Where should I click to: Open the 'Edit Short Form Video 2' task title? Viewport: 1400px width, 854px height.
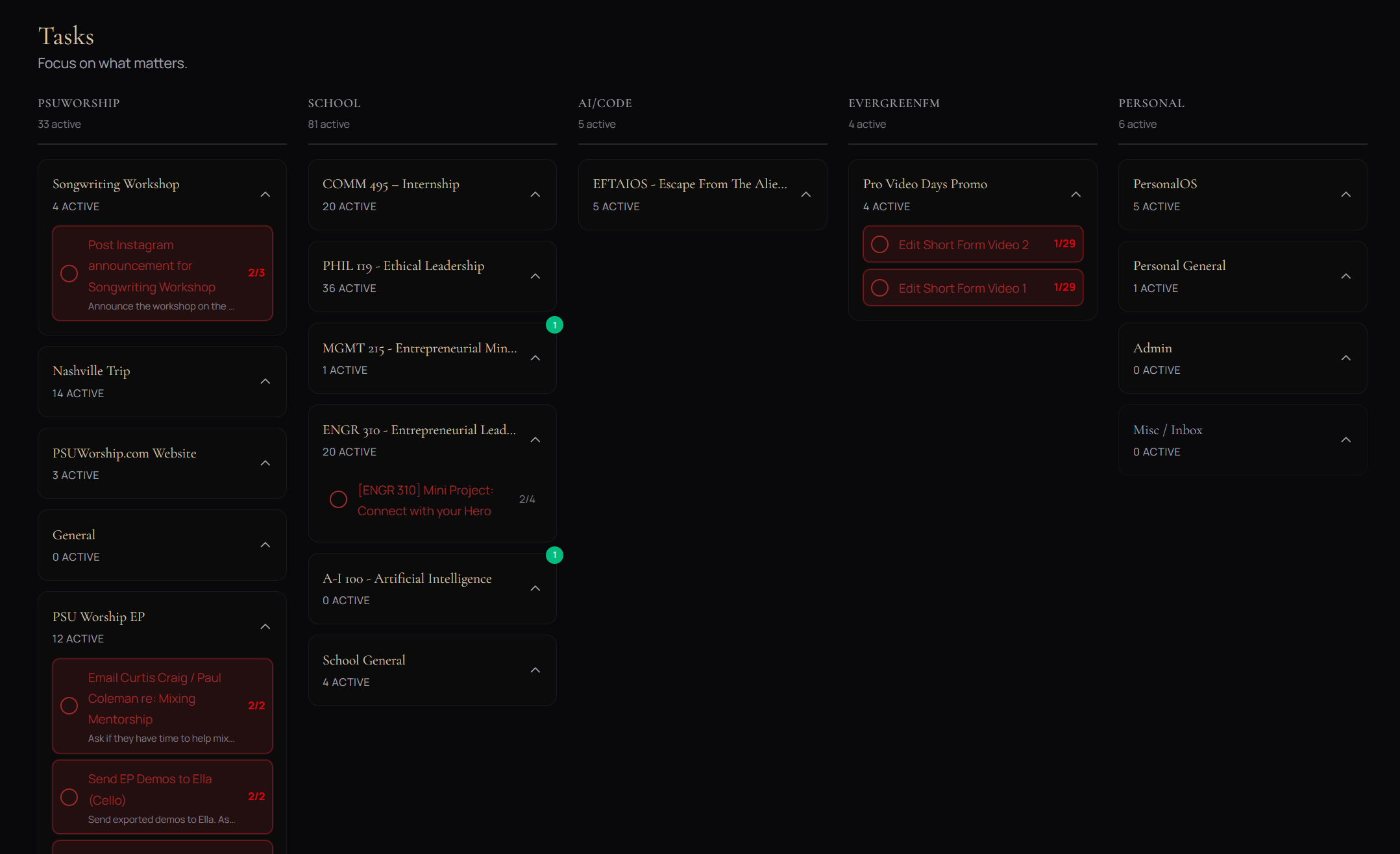coord(963,245)
